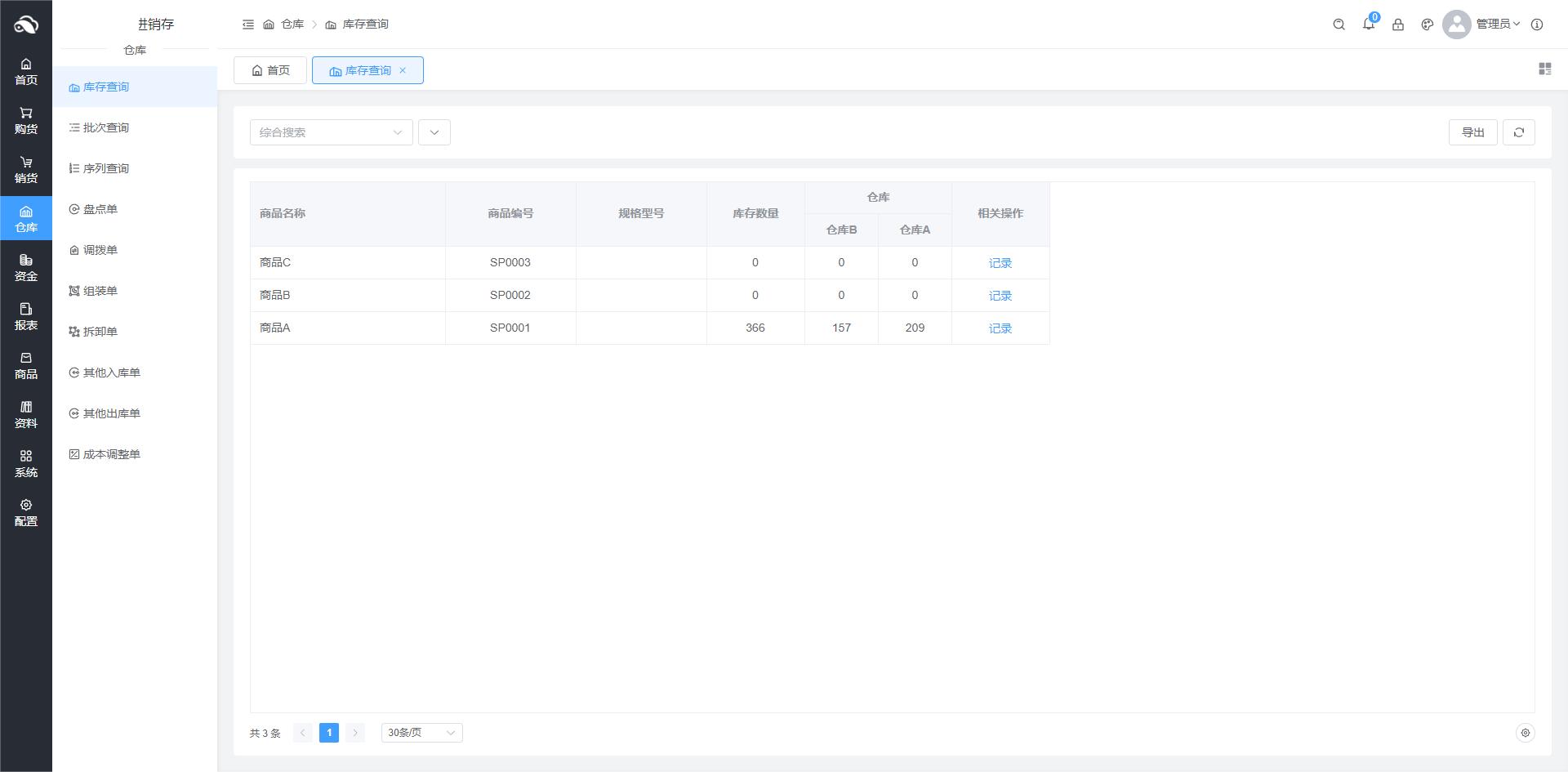Click the search magnifier icon in header
The width and height of the screenshot is (1568, 772).
(1339, 25)
